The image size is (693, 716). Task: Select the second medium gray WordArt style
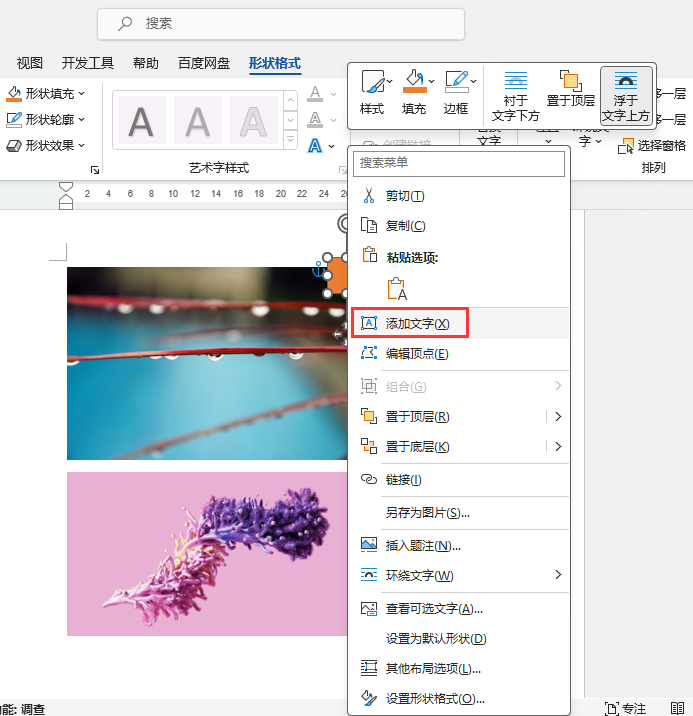(198, 120)
